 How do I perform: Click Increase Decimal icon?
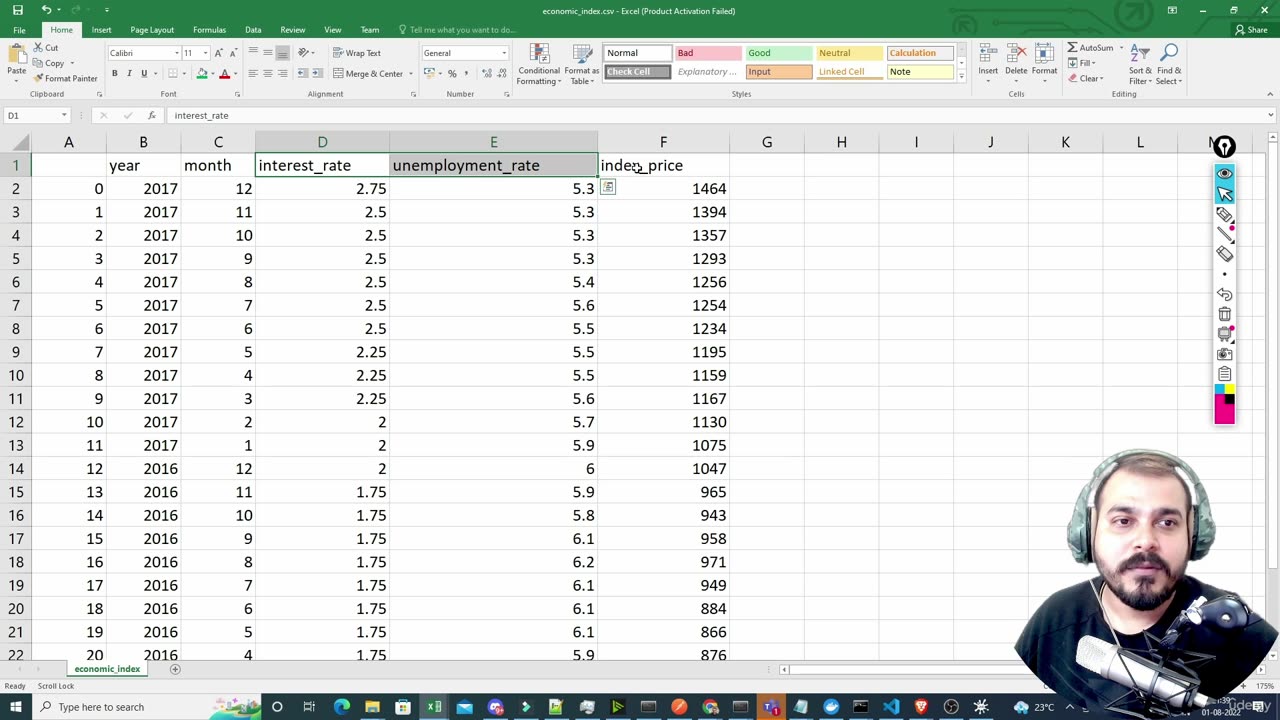[485, 73]
